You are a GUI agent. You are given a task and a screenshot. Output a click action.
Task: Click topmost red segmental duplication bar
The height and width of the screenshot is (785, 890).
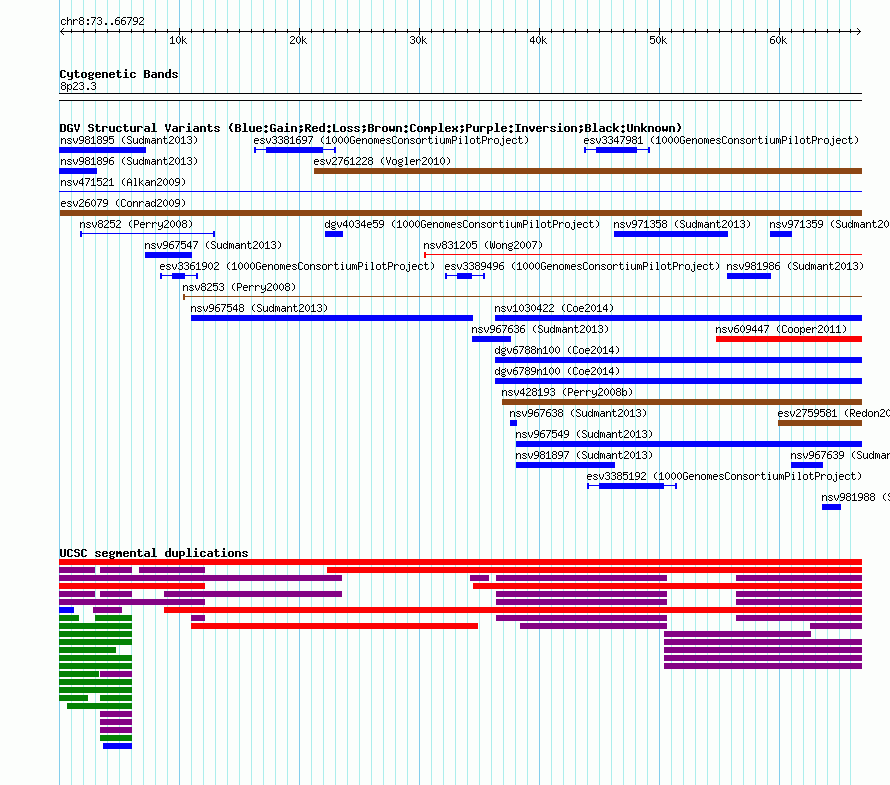pos(461,562)
